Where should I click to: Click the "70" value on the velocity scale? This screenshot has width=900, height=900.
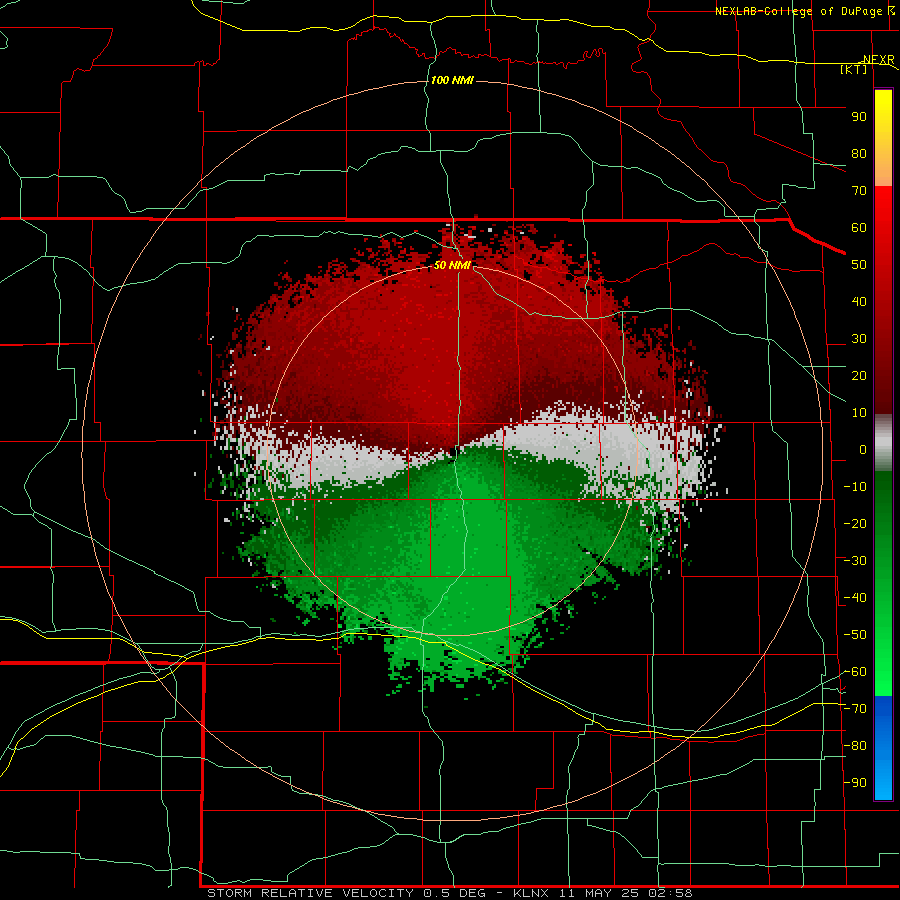pyautogui.click(x=859, y=191)
